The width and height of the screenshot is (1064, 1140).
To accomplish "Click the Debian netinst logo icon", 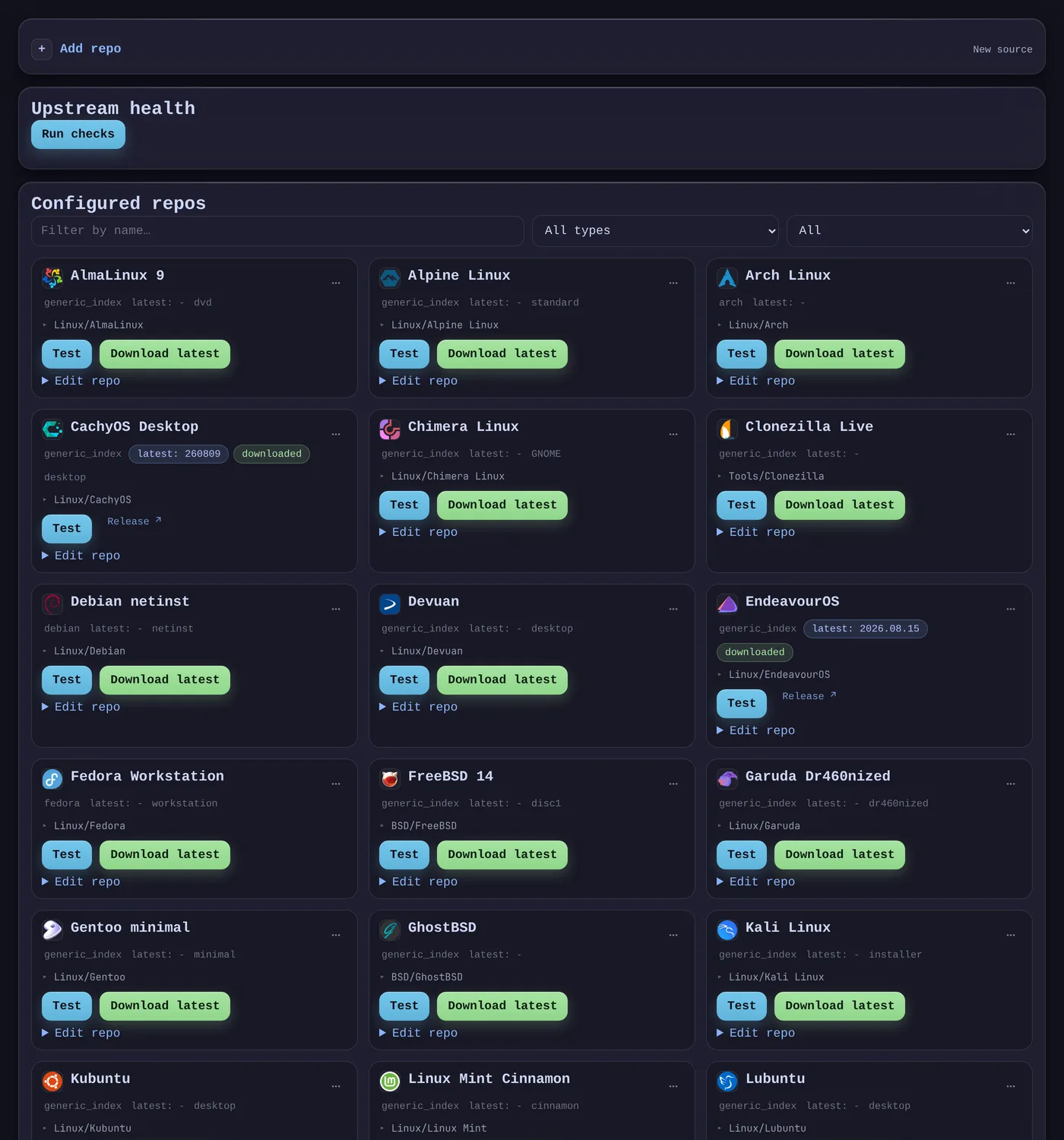I will coord(52,604).
